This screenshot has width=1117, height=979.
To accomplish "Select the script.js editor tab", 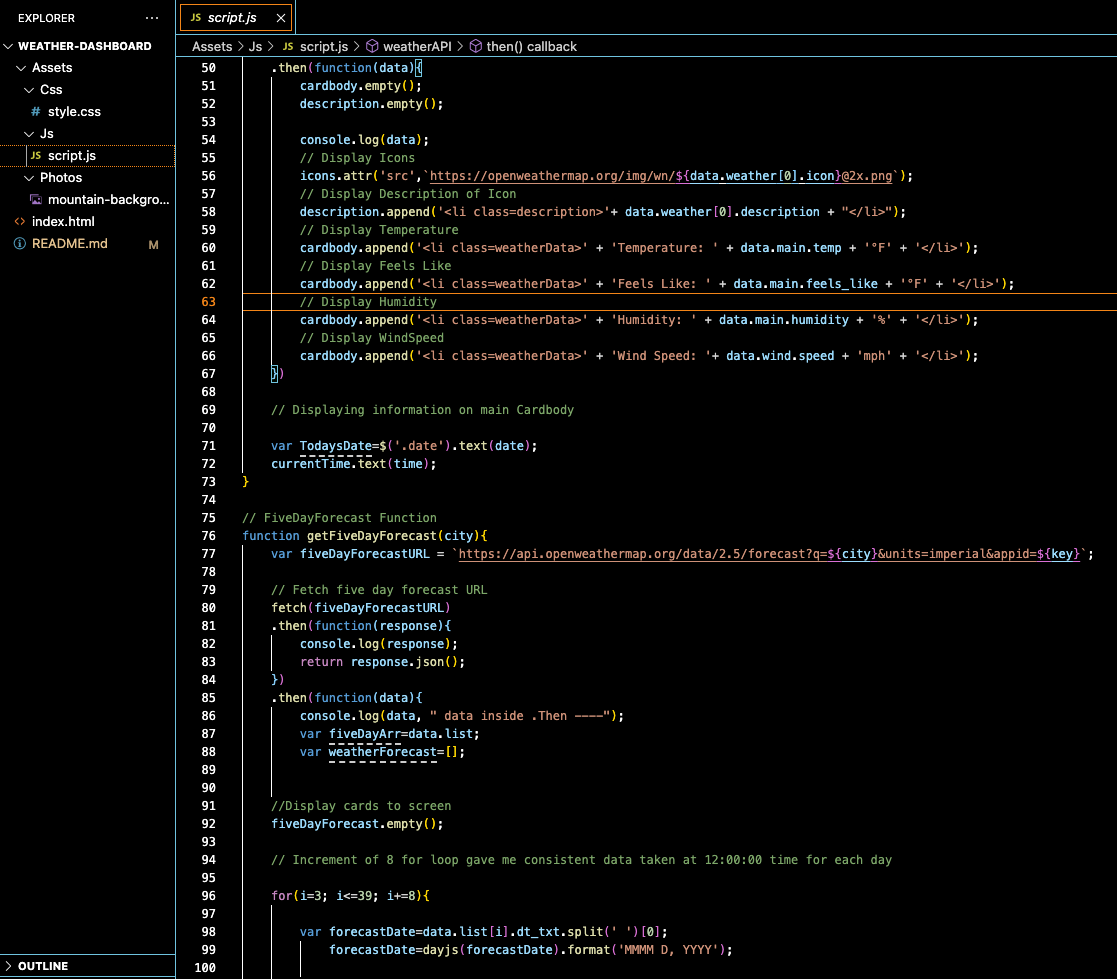I will point(236,18).
